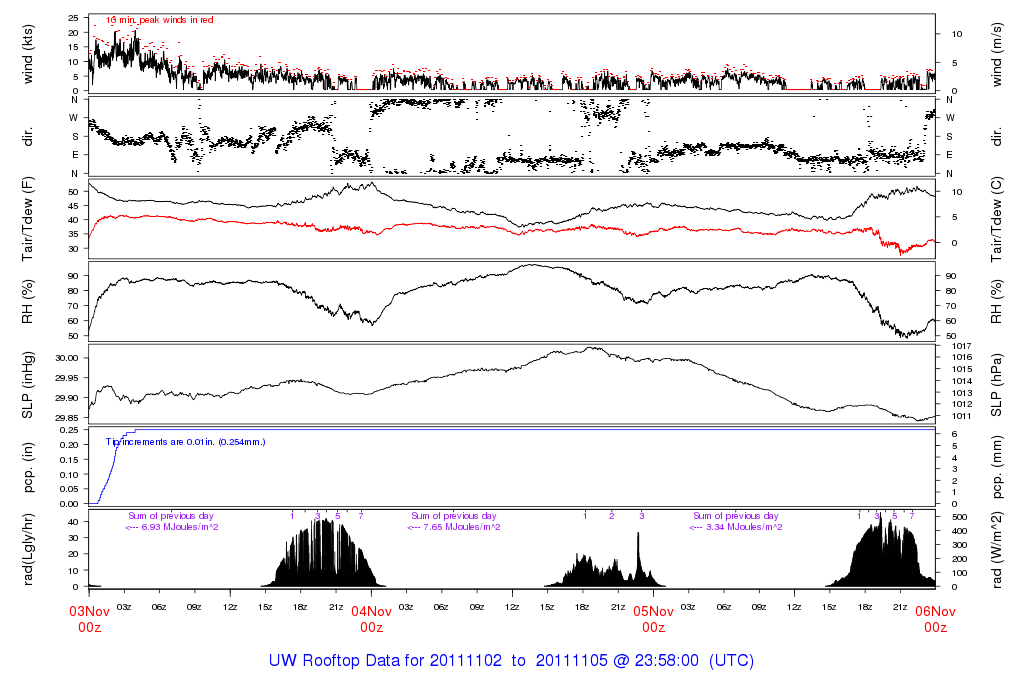Click the 'SLP (hPa)' axis label
Viewport: 1024px width, 700px height.
(998, 385)
